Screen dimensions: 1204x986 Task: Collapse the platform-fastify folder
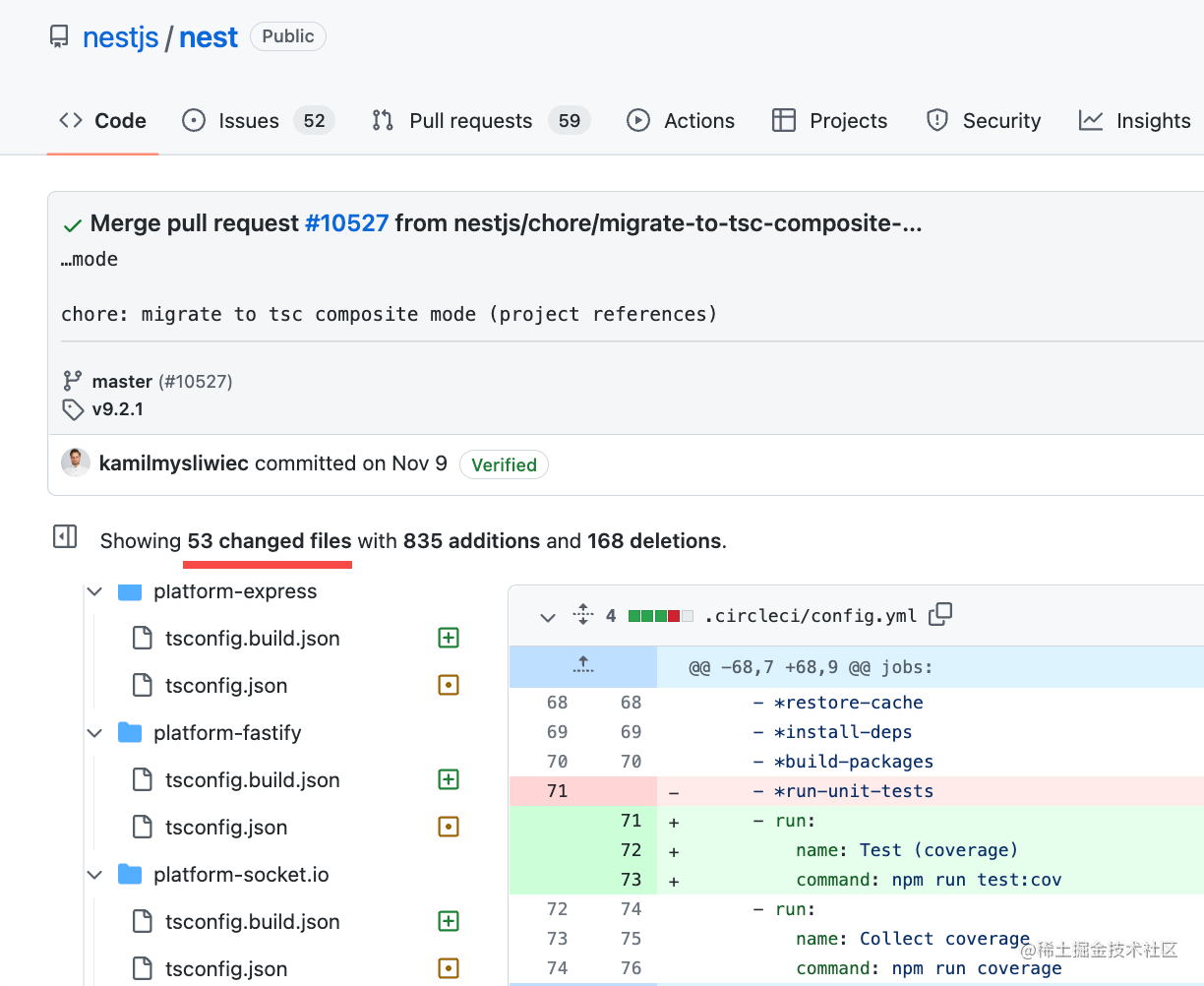[95, 733]
